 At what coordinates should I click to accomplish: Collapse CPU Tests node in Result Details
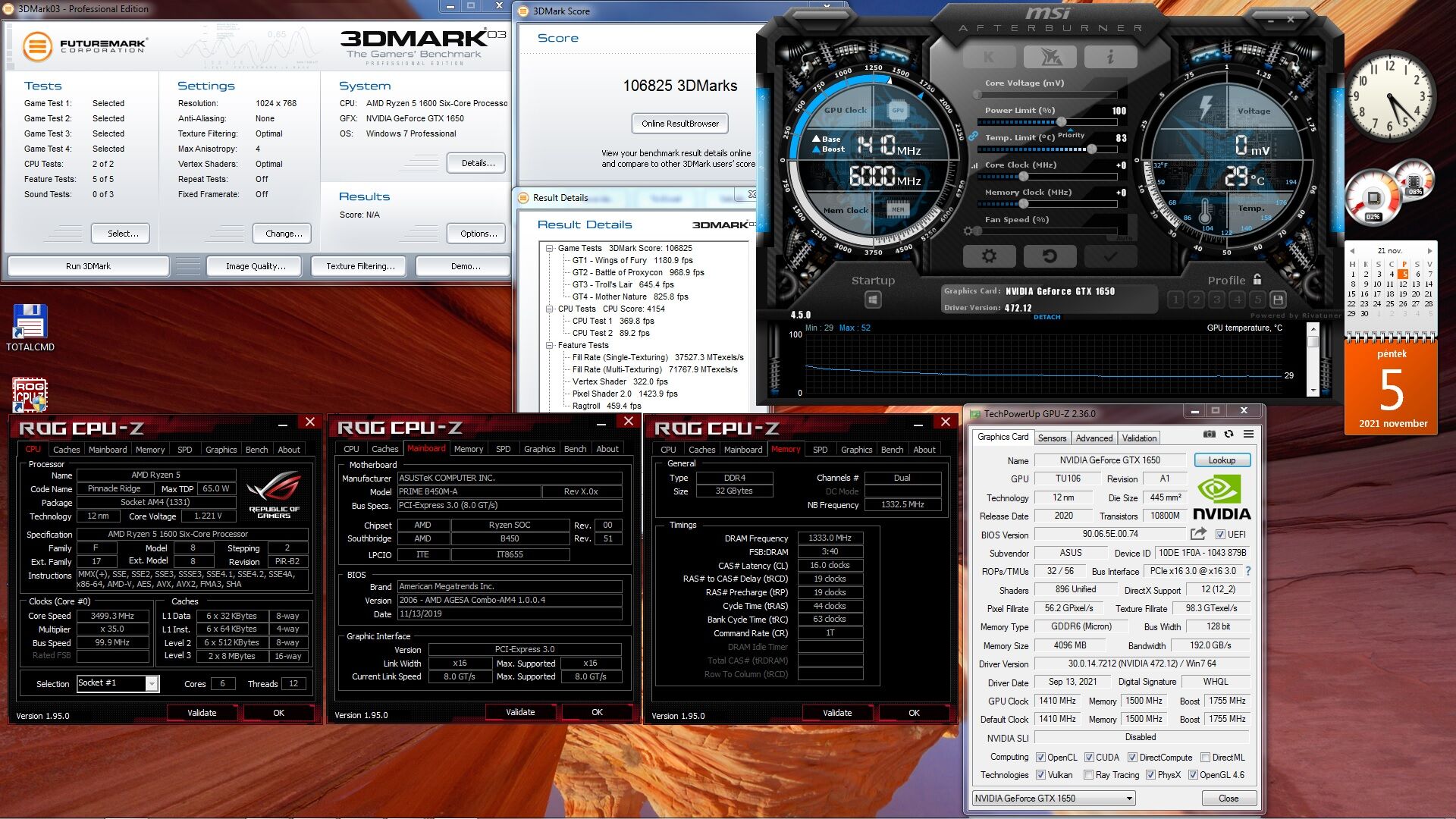coord(550,309)
